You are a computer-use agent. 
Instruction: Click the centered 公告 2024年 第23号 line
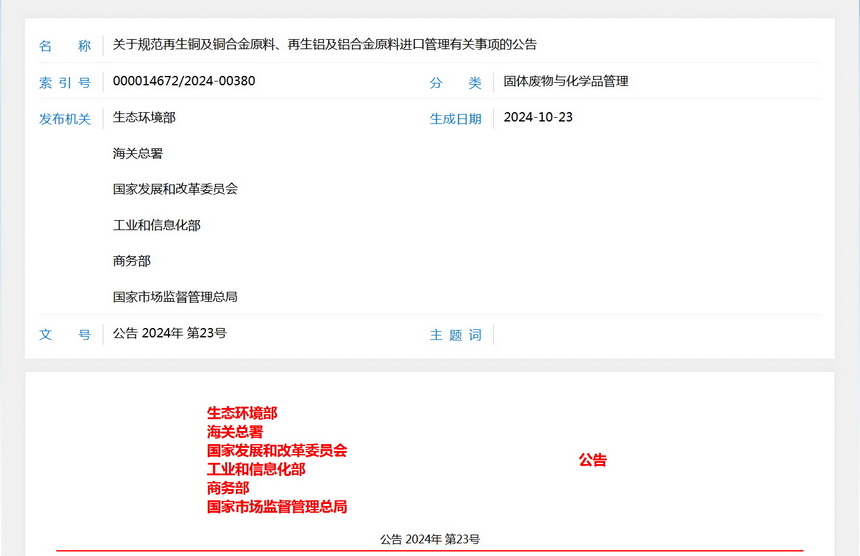[430, 539]
